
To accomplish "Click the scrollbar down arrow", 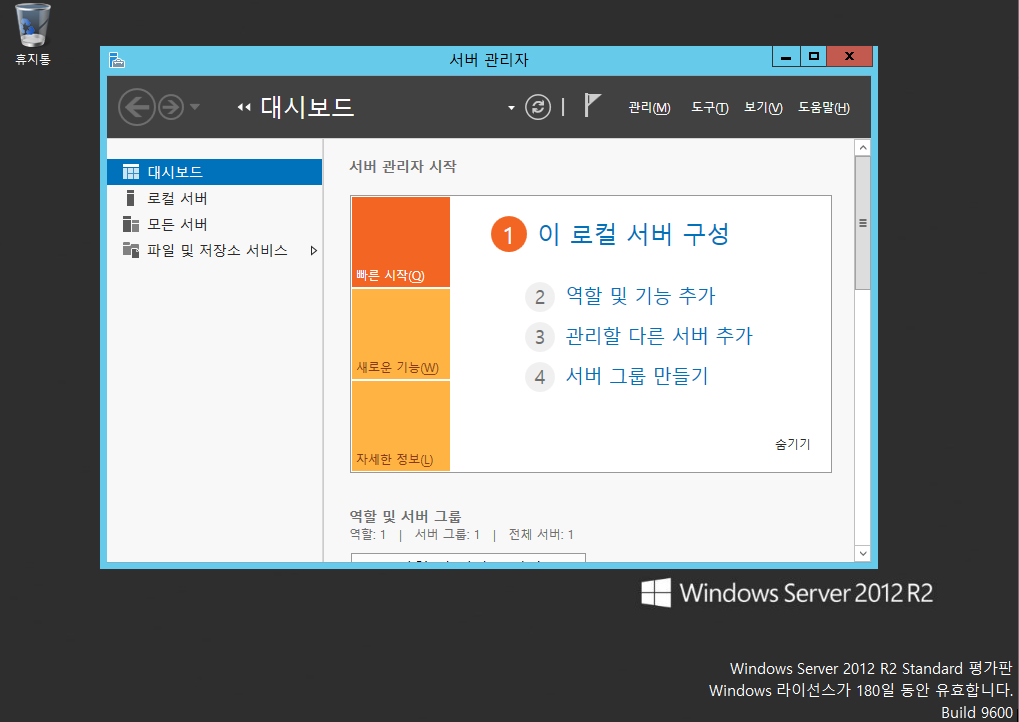I will tap(862, 554).
